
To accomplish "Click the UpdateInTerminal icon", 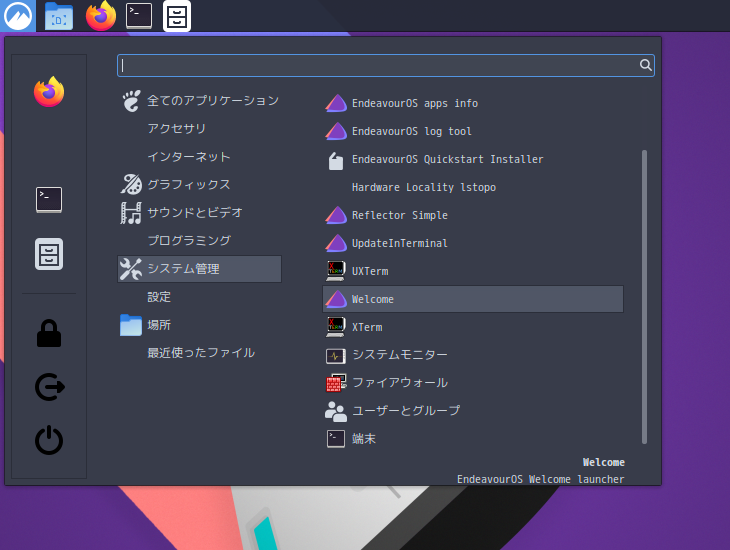I will click(336, 243).
